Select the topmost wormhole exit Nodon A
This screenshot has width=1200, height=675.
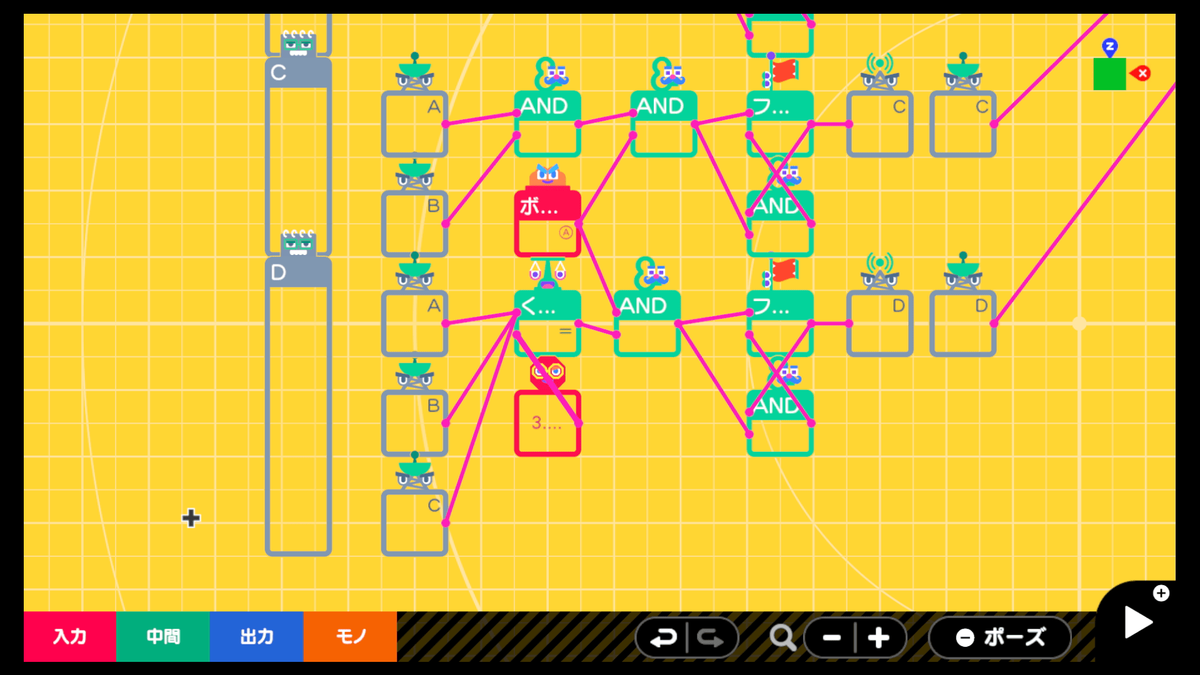coord(414,123)
